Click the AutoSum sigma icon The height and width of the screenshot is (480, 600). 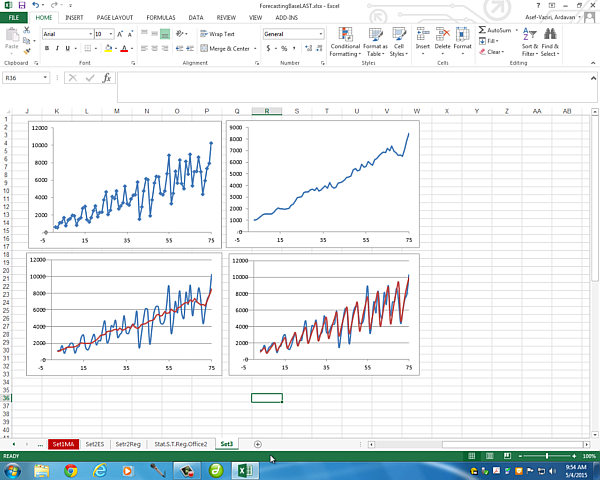[482, 30]
